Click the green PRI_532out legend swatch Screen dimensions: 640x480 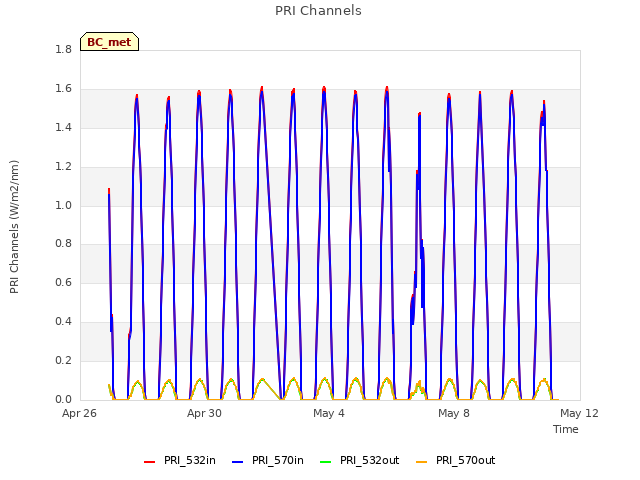(325, 461)
